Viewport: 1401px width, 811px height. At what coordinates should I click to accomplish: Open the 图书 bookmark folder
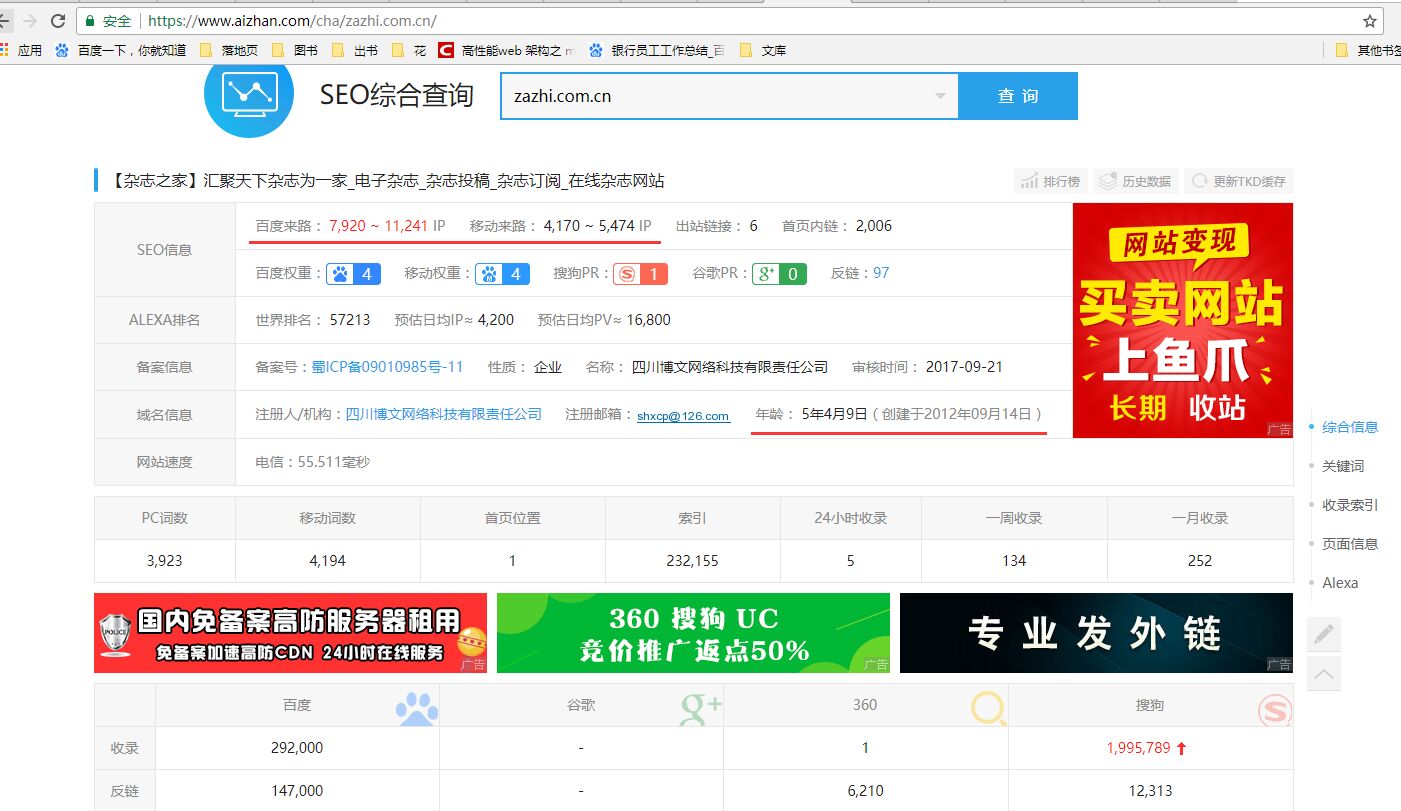(x=296, y=50)
